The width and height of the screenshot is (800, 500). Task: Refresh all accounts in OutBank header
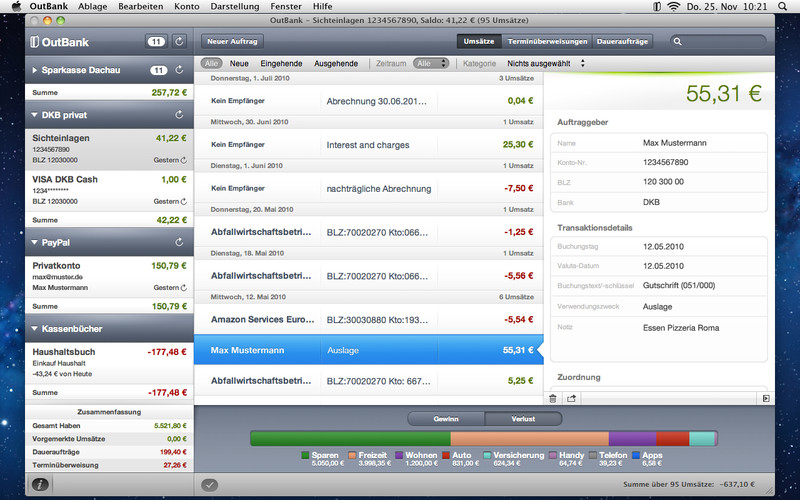[x=179, y=42]
